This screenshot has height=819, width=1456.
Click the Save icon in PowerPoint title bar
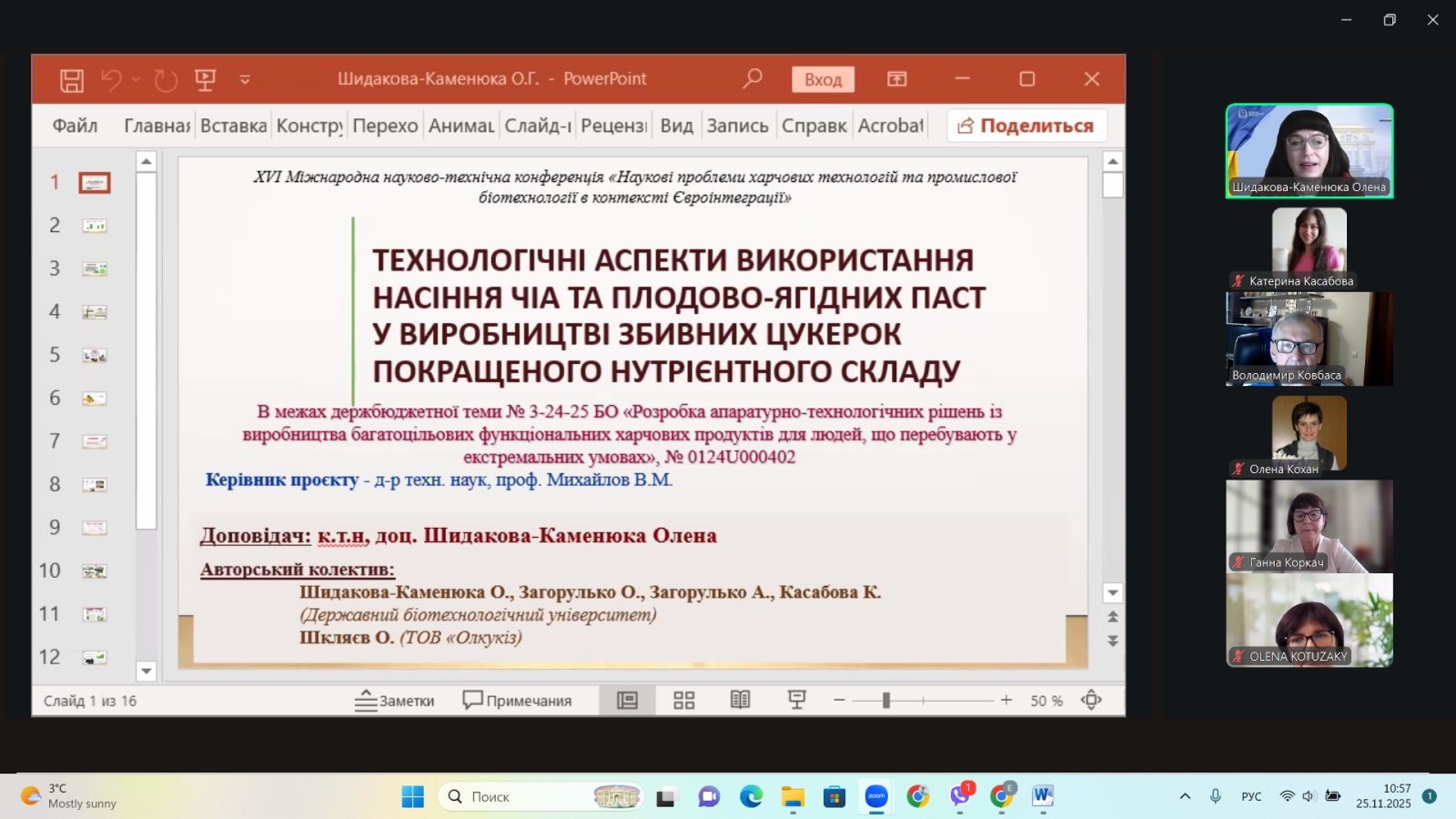[72, 80]
